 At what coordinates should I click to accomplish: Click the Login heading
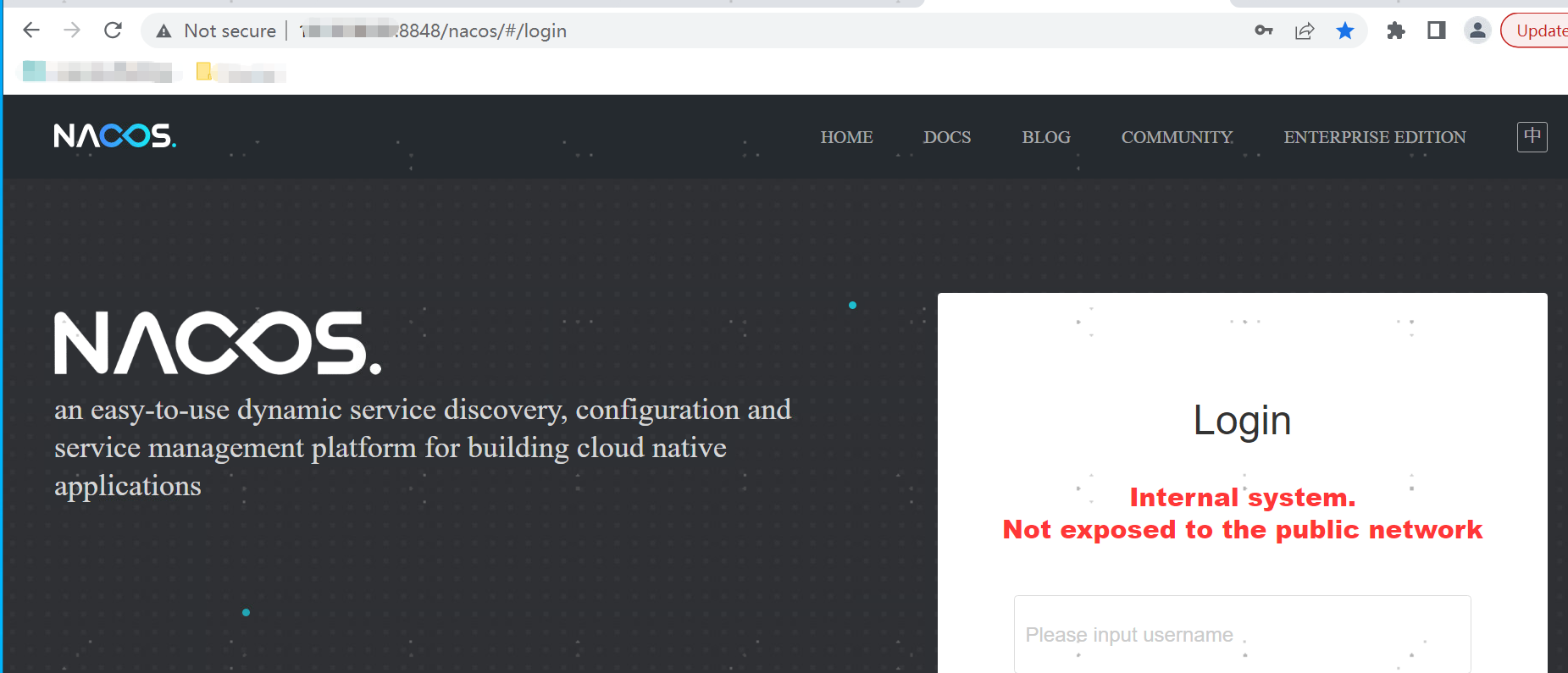click(x=1243, y=421)
